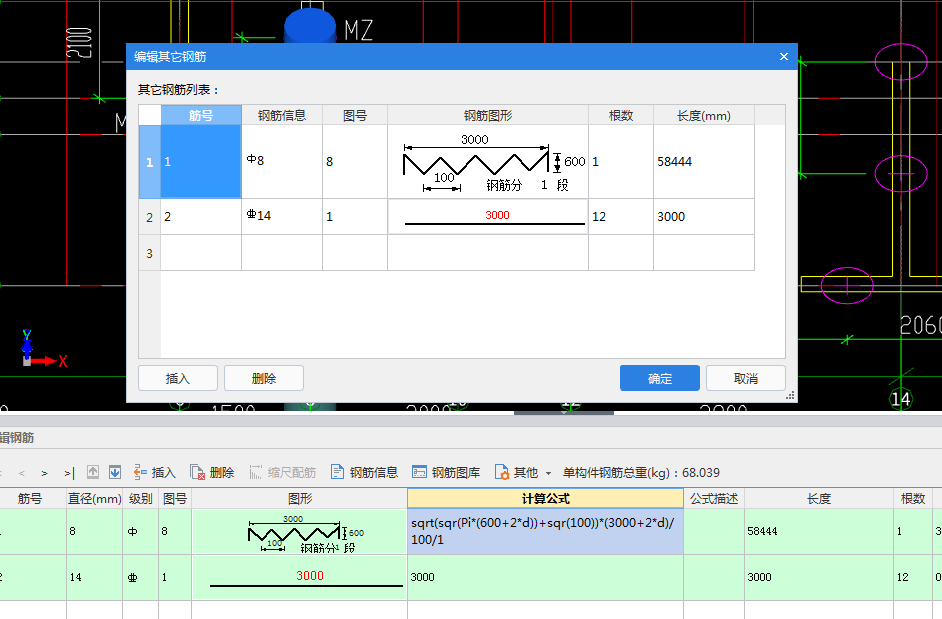This screenshot has width=942, height=619.
Task: Select bottom 直径(mm) column header
Action: coord(94,498)
